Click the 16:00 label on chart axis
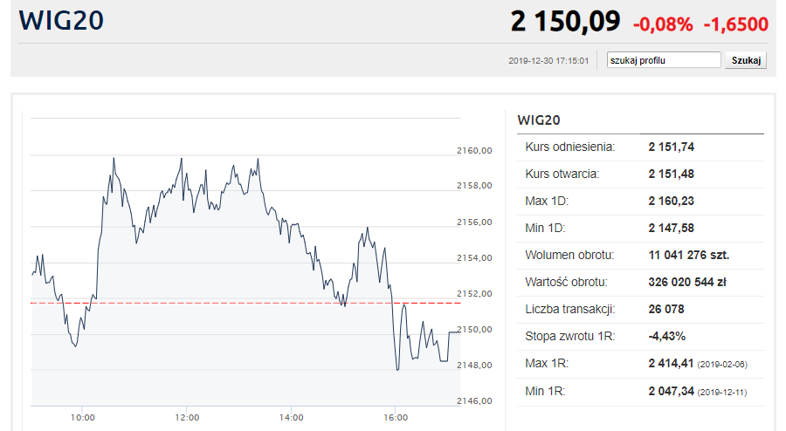The height and width of the screenshot is (431, 786). click(x=396, y=417)
